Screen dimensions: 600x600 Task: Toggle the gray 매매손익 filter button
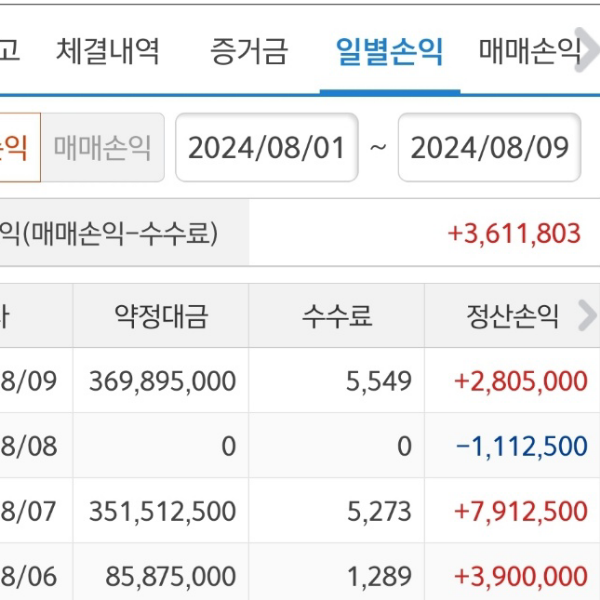click(103, 149)
